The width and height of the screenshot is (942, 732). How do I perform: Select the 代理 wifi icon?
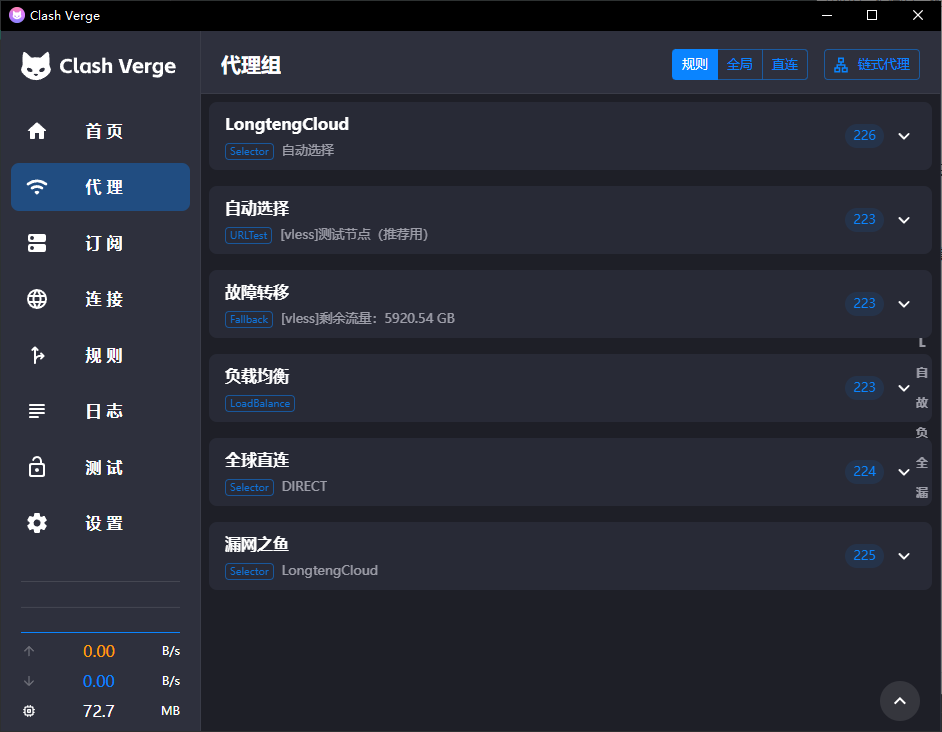[37, 187]
